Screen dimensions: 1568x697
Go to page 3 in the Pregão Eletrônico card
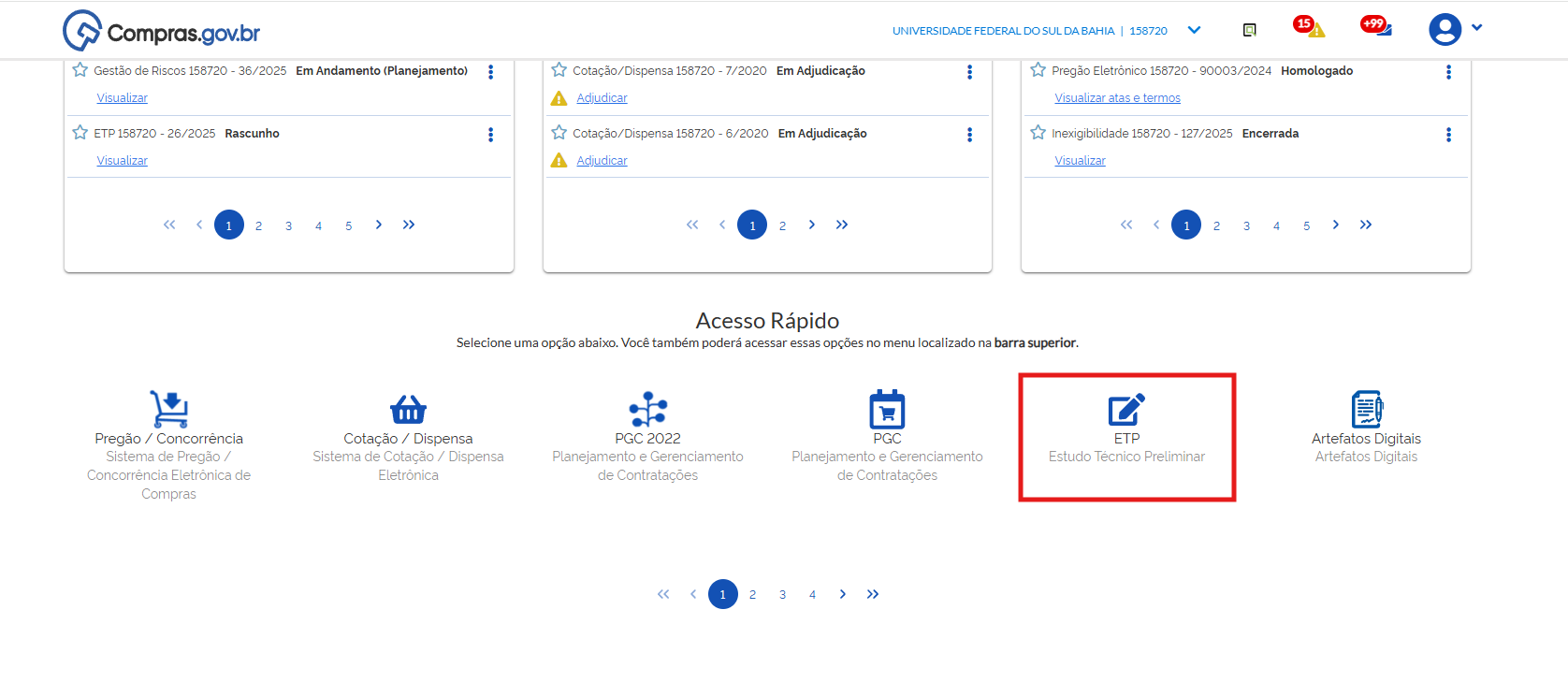pyautogui.click(x=1246, y=225)
